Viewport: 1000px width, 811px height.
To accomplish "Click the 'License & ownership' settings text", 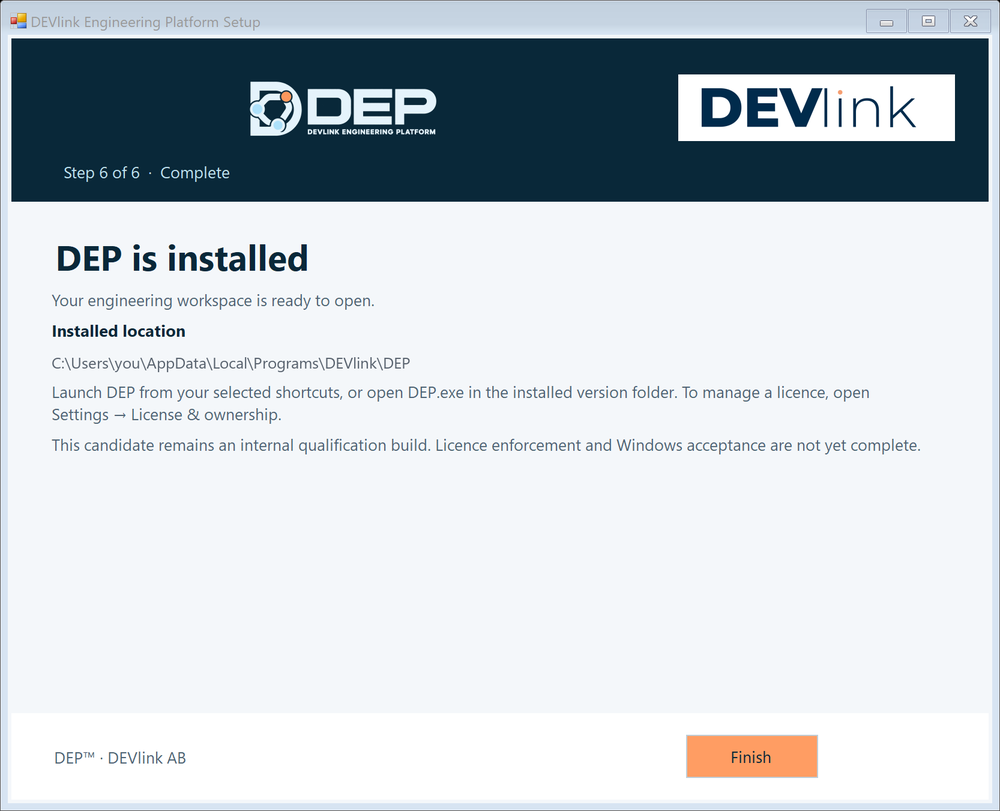I will pyautogui.click(x=206, y=415).
